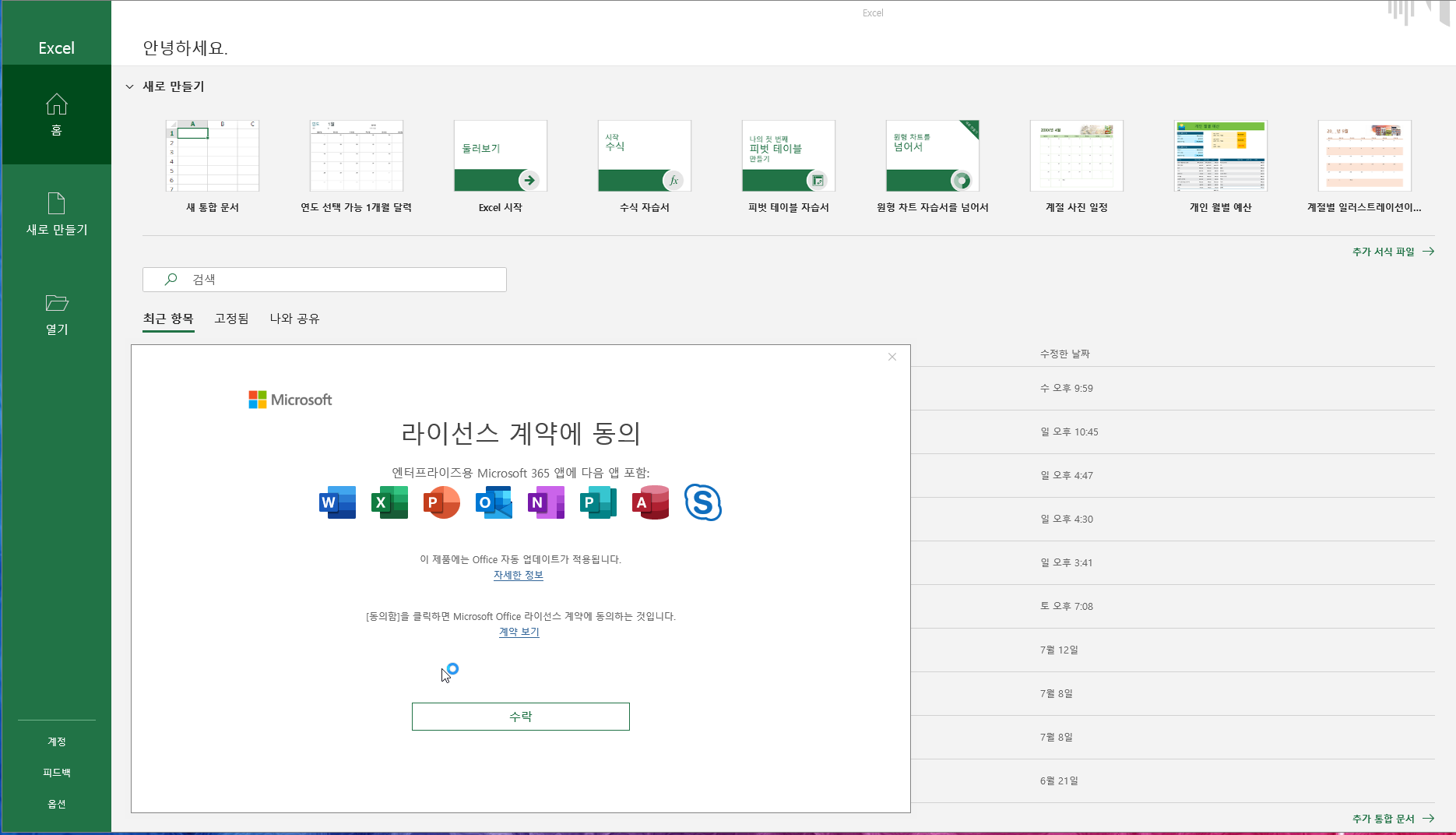This screenshot has height=835, width=1456.
Task: Select the 원형 차트 자습서를 넘어서 template
Action: tap(933, 167)
